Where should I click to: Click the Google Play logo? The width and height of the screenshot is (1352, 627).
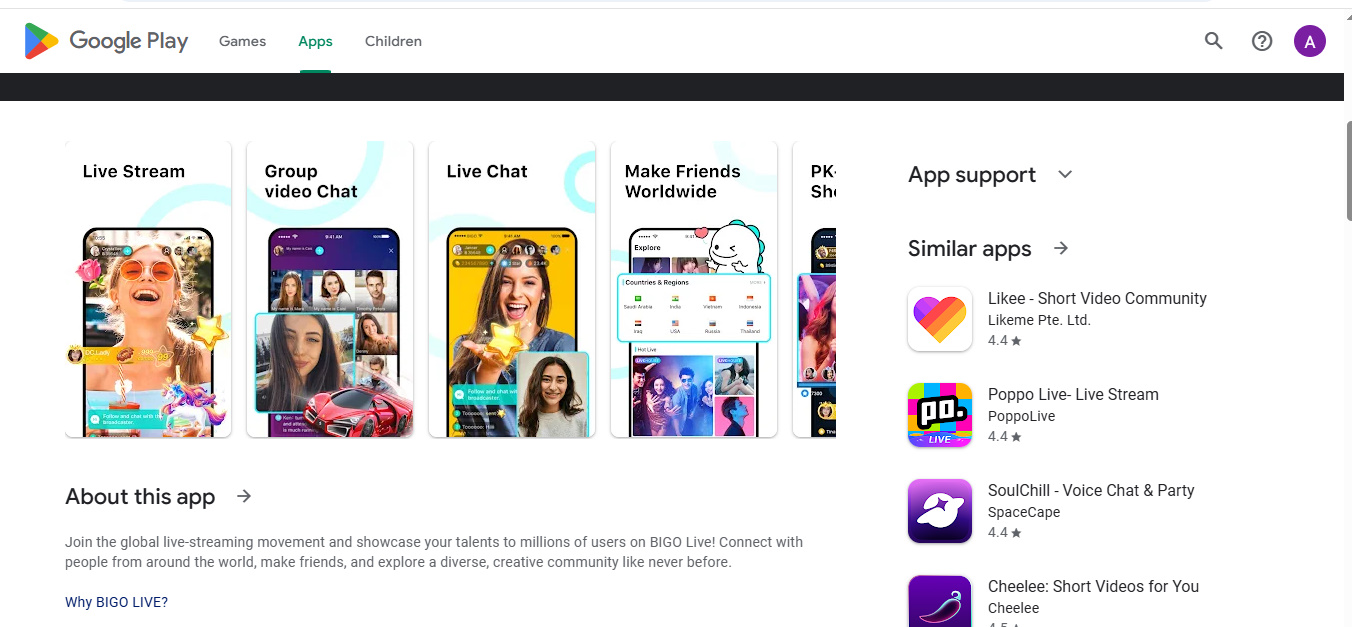106,41
